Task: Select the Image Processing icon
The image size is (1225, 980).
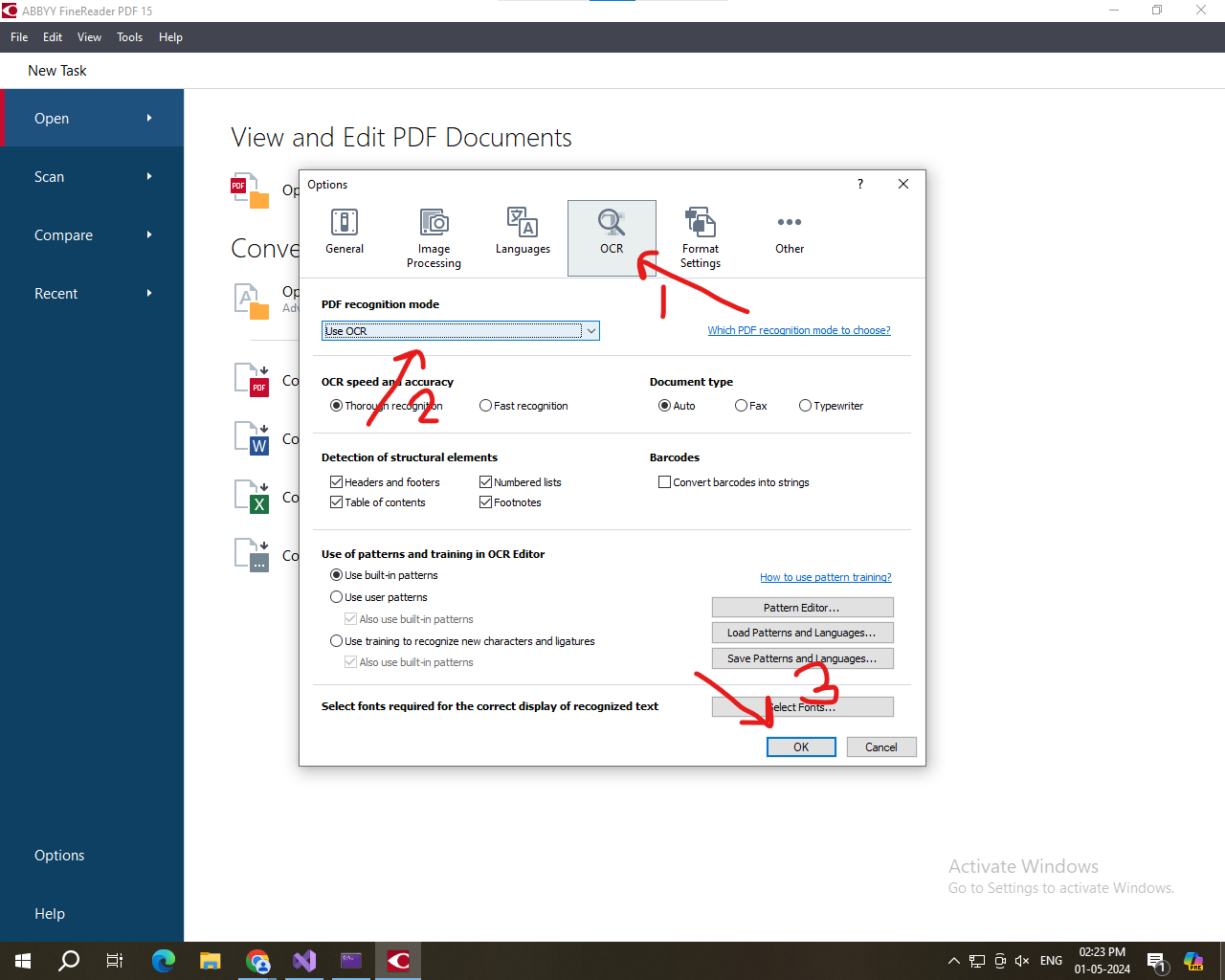Action: [434, 222]
